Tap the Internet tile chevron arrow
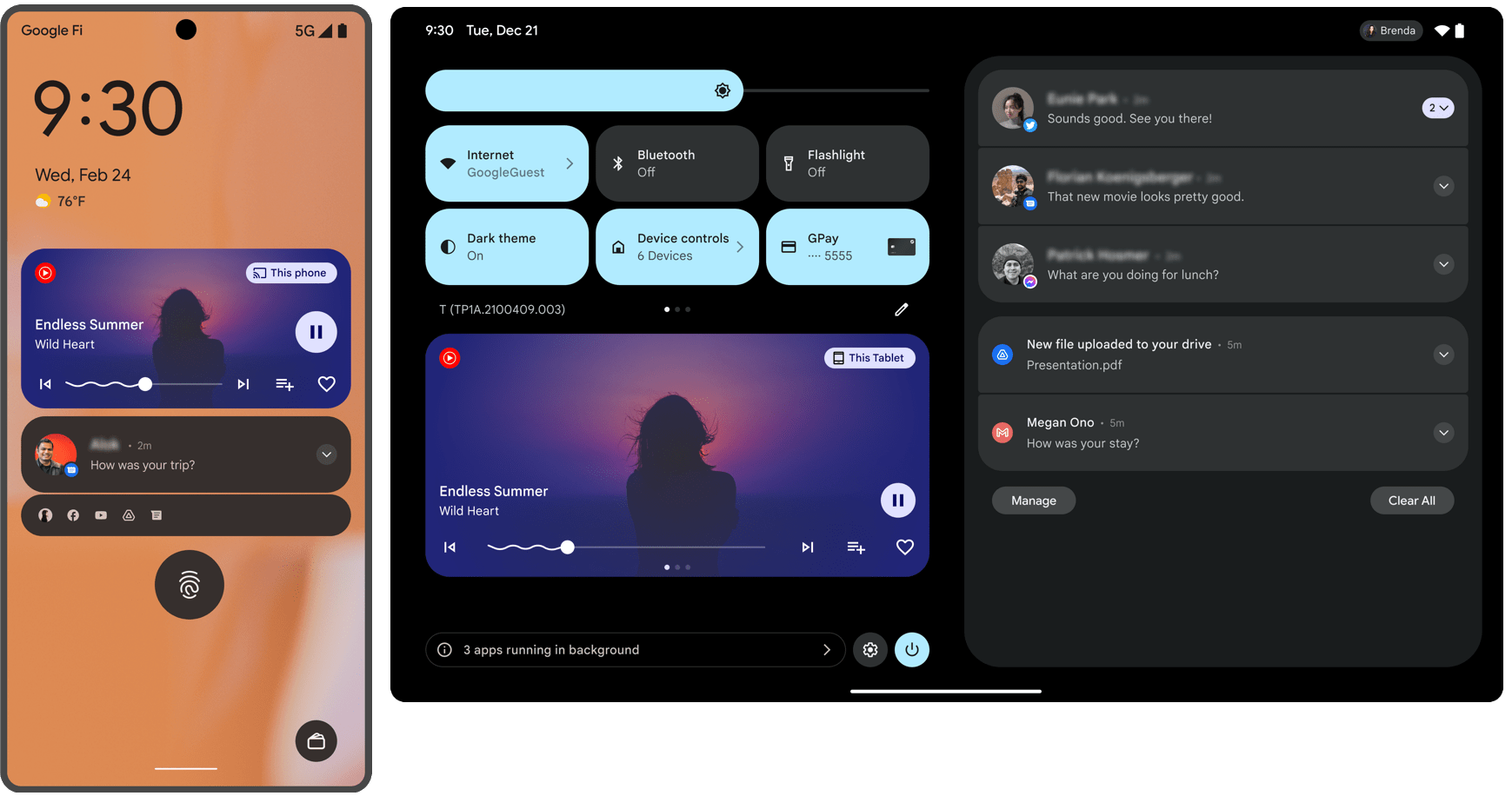 [x=569, y=163]
